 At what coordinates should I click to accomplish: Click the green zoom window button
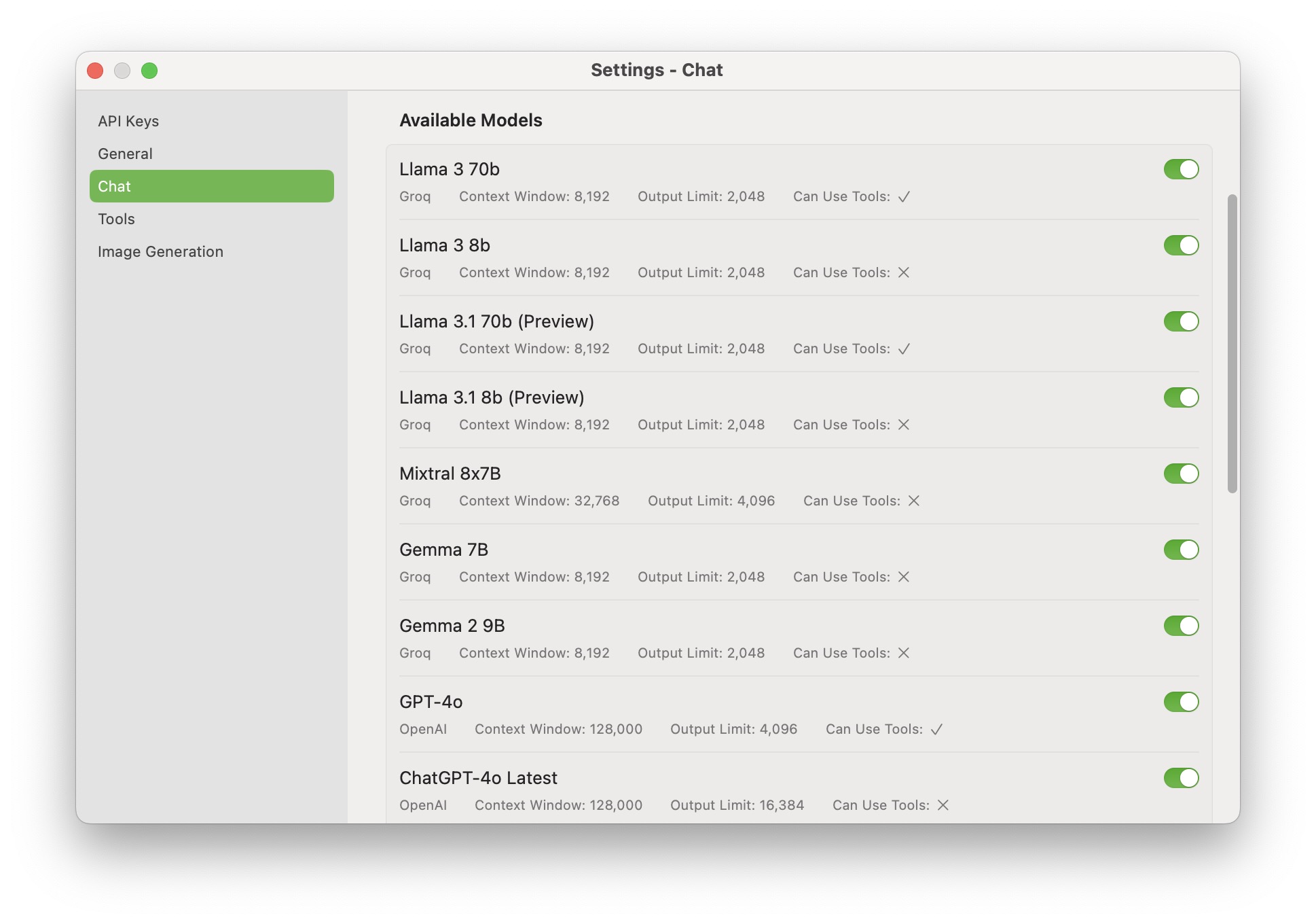(149, 71)
